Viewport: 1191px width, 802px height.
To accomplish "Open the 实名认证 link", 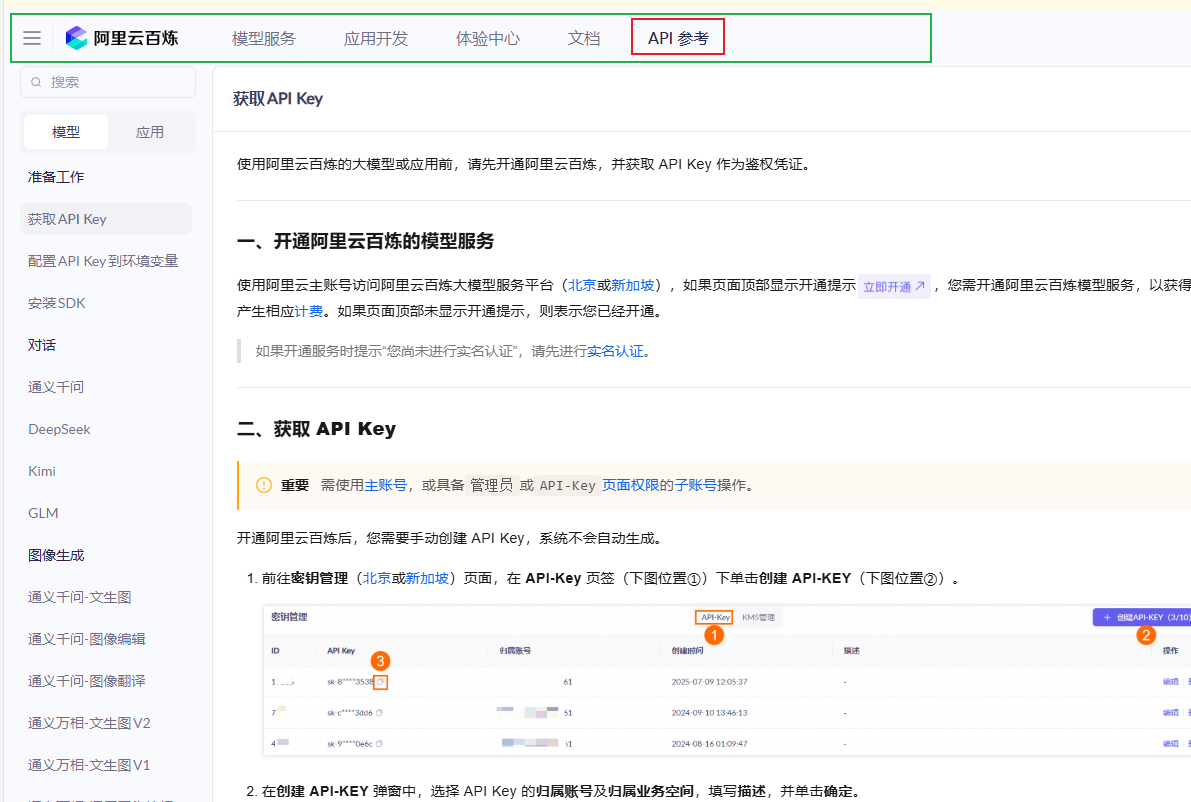I will coord(616,351).
